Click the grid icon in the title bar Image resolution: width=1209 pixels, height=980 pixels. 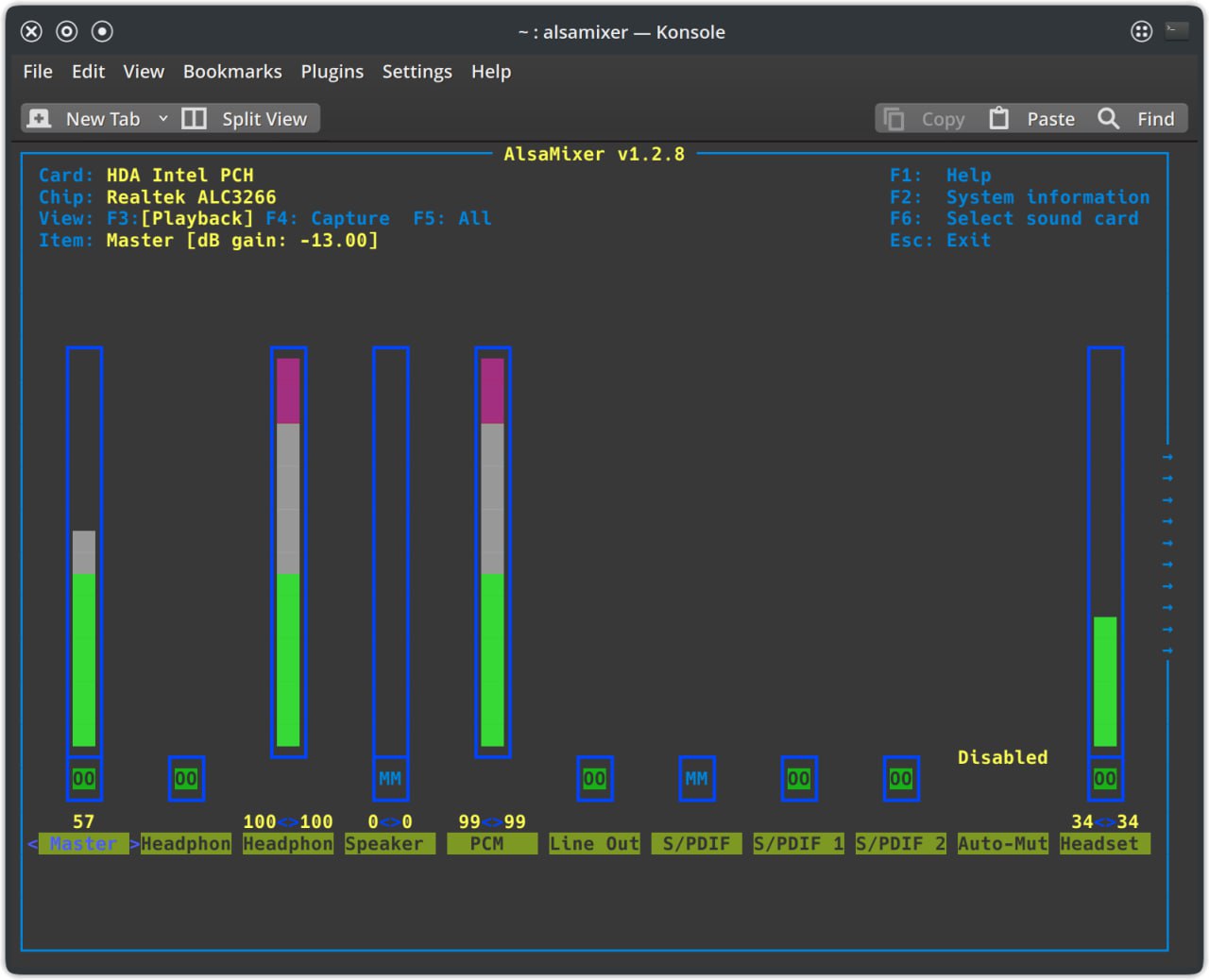coord(1141,31)
